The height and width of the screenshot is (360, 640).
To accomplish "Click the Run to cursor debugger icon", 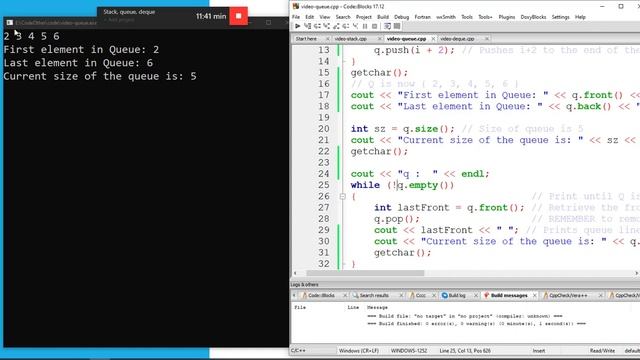I will 307,26.
